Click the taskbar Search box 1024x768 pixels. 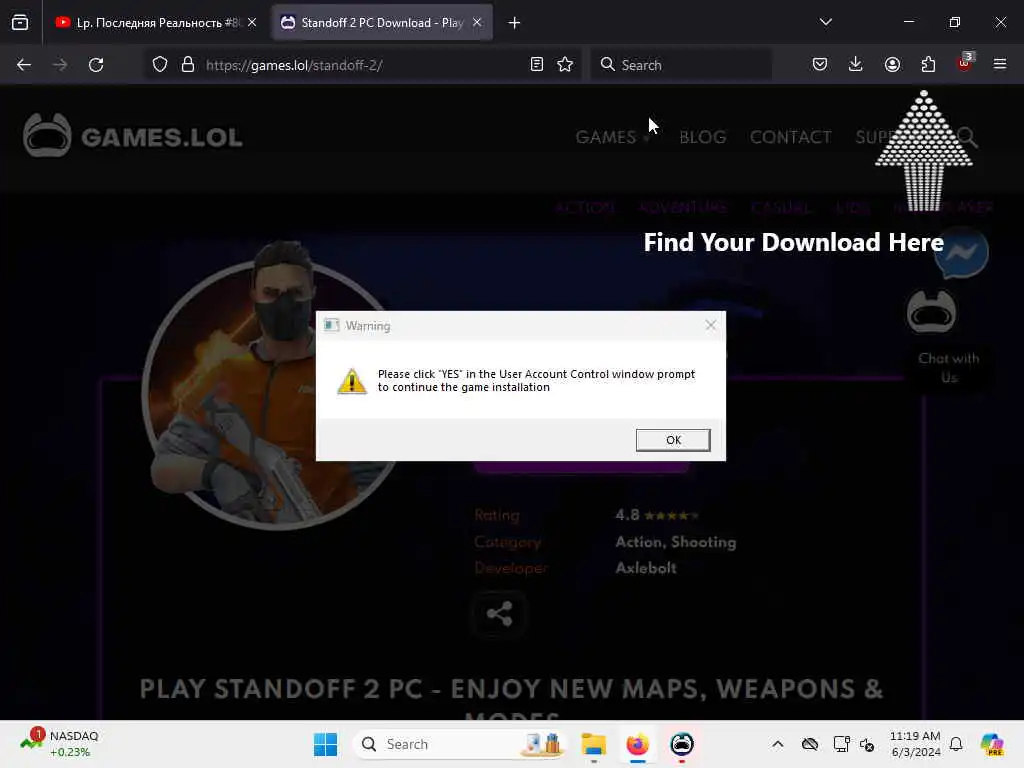point(460,744)
